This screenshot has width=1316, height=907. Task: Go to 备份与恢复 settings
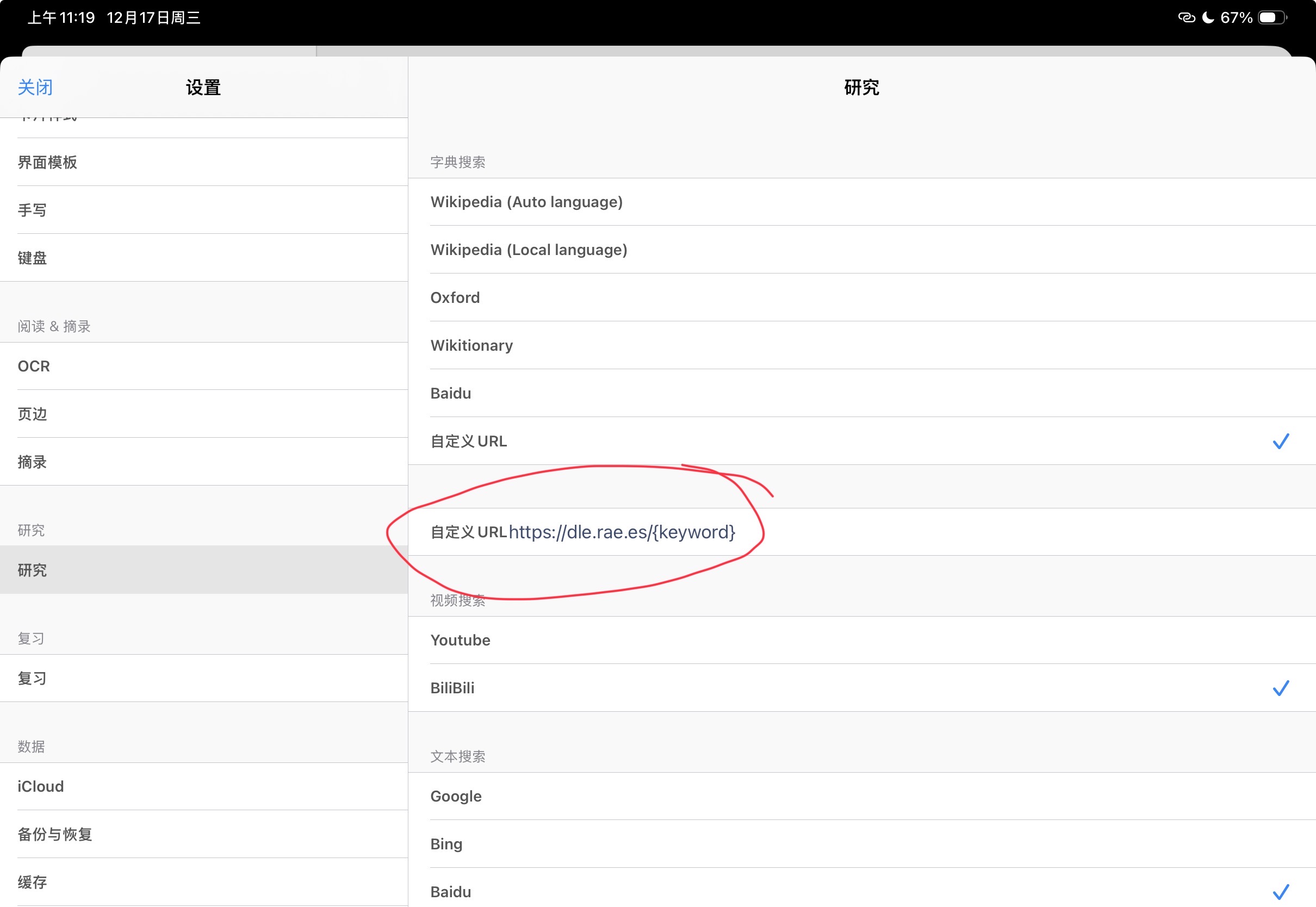(x=54, y=834)
